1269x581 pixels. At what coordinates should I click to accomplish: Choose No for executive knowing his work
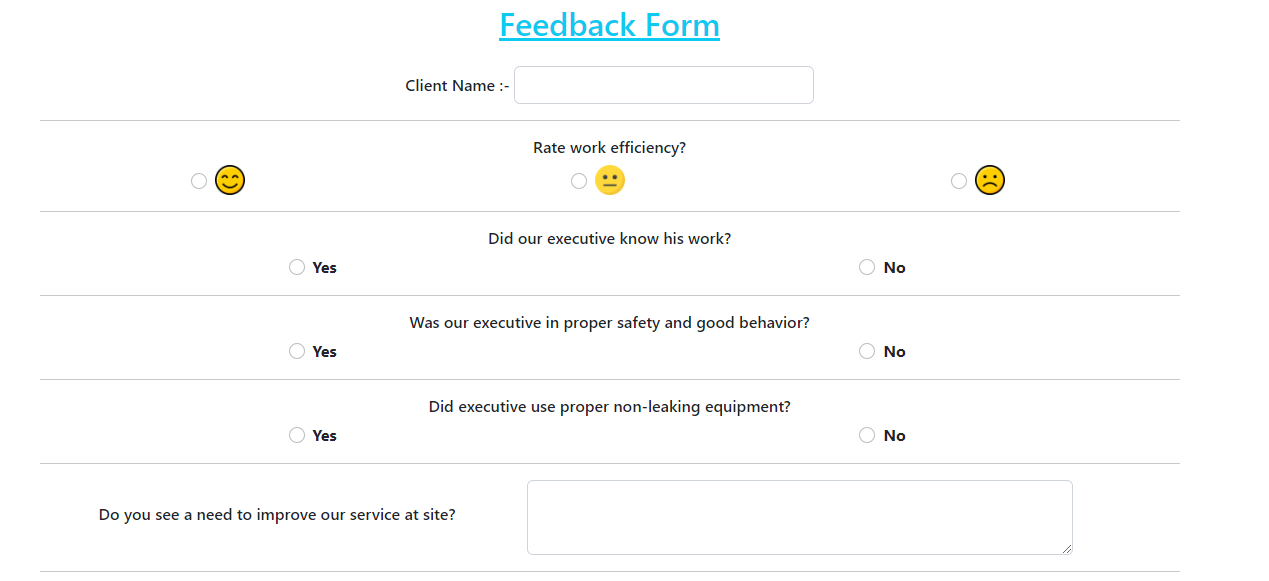point(867,267)
